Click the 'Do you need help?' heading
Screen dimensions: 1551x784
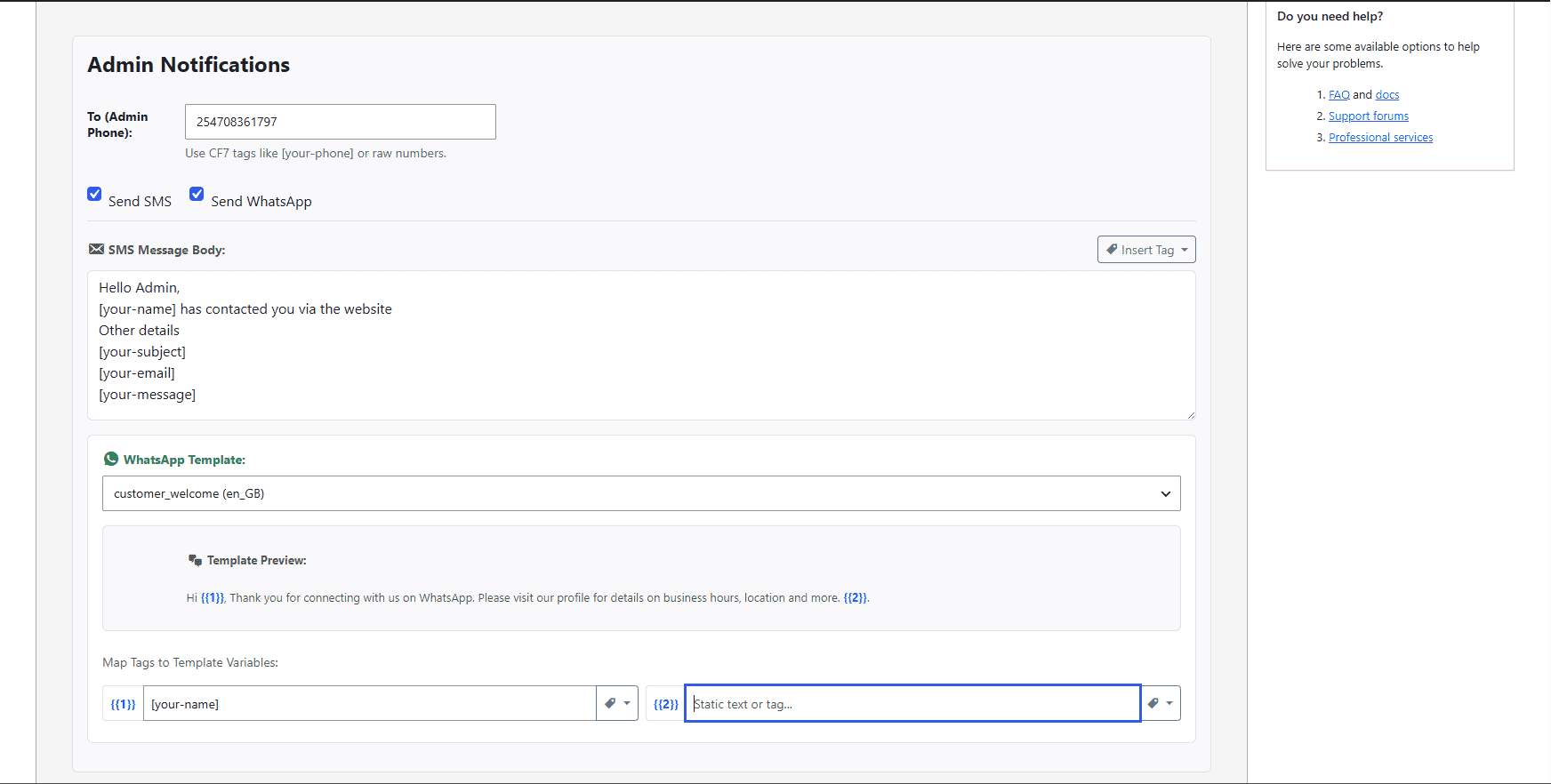1330,17
